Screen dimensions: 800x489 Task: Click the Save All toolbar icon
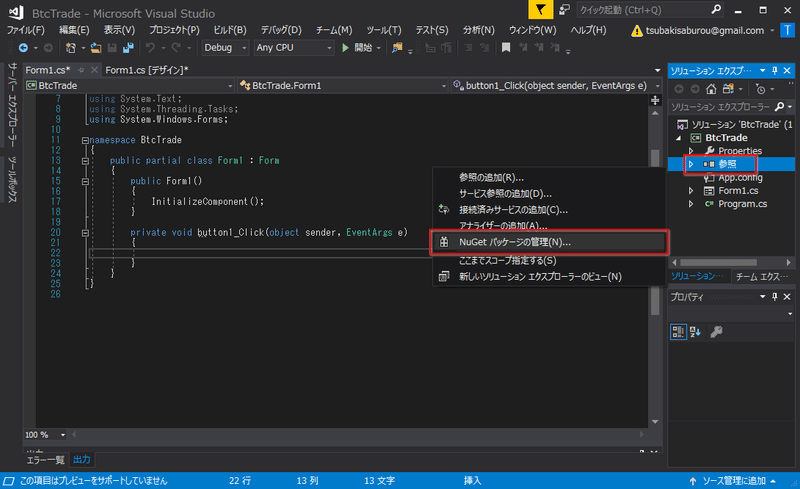pos(128,48)
